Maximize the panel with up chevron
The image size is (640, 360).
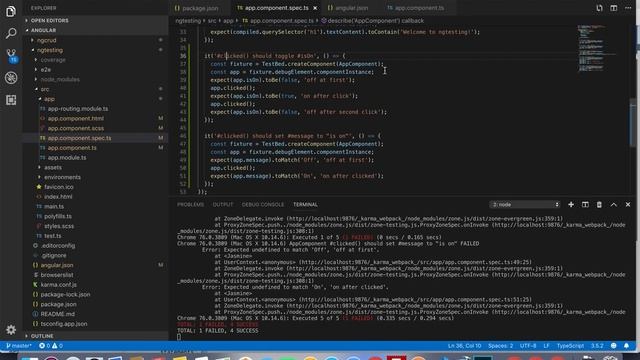tap(613, 204)
